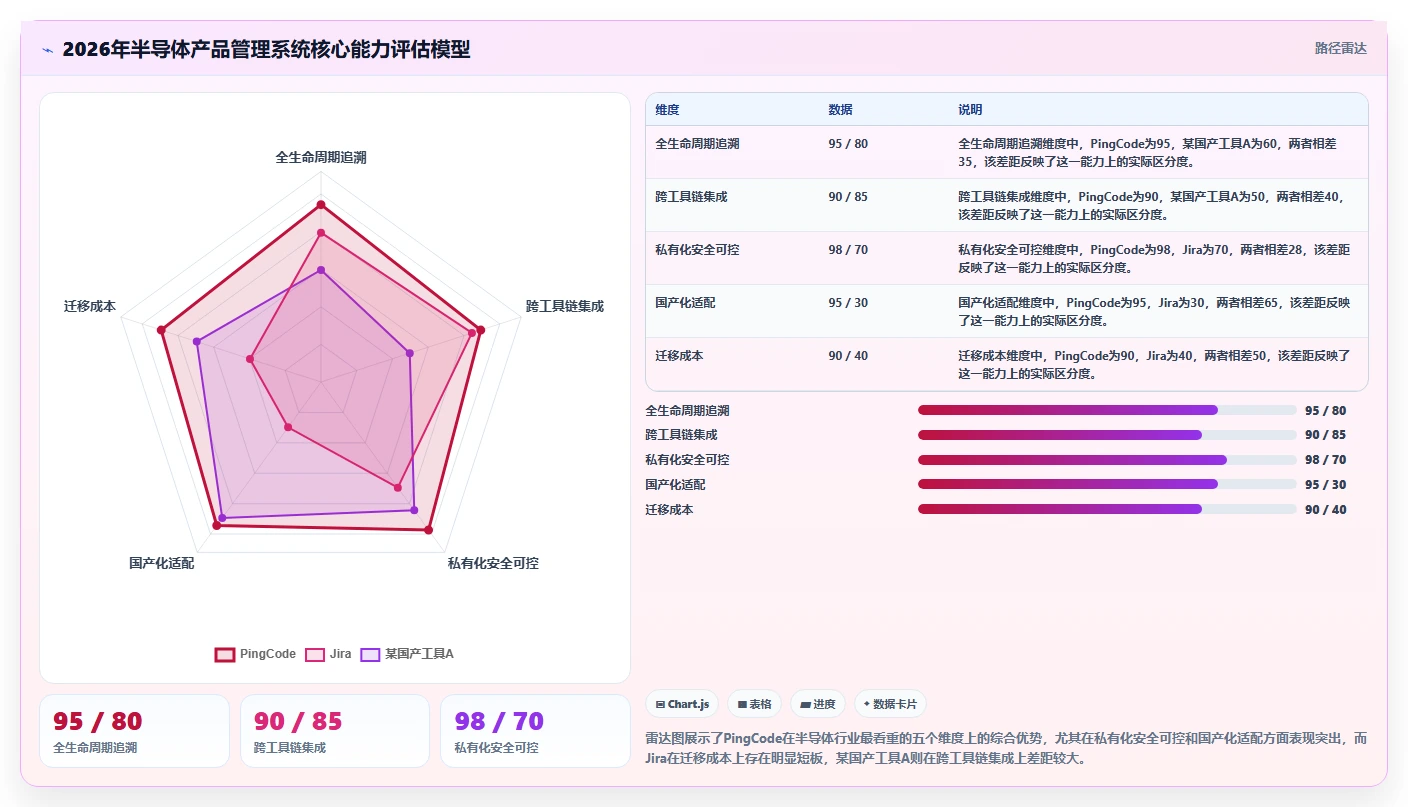Click the page title 2026年半导体产品管理系统核心能力评估模型

266,49
